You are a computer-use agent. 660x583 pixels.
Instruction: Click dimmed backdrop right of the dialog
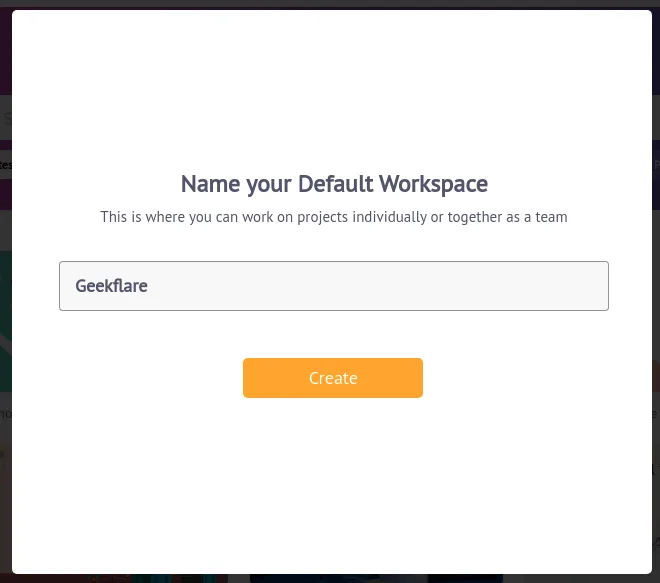[x=656, y=295]
